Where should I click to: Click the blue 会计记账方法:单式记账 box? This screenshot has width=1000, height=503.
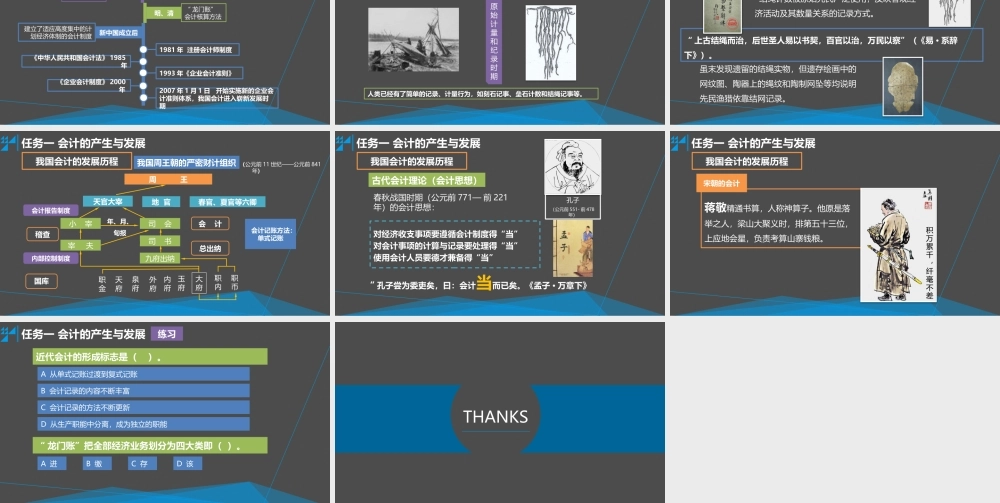270,233
